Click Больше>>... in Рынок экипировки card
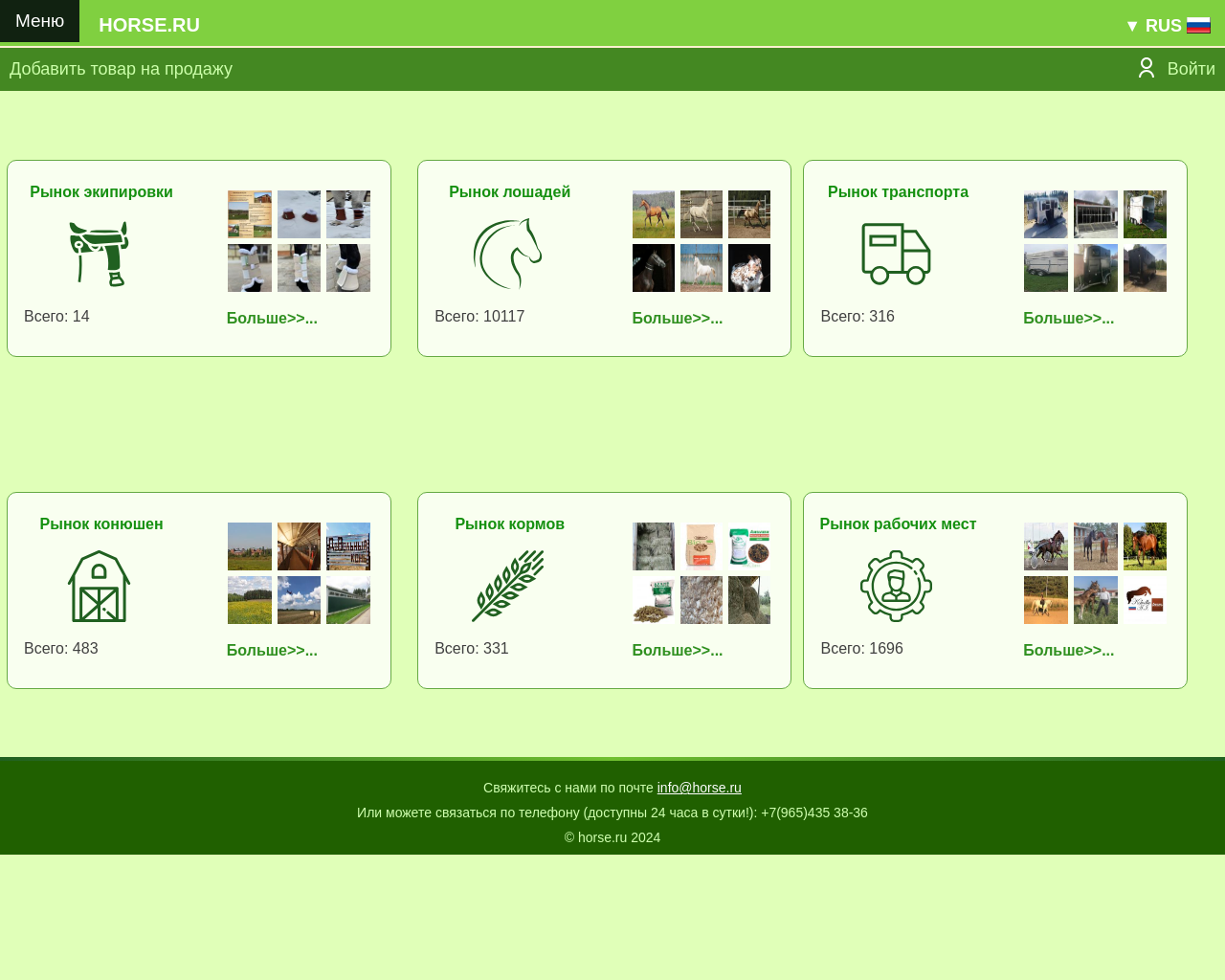Viewport: 1225px width, 980px height. pyautogui.click(x=272, y=318)
